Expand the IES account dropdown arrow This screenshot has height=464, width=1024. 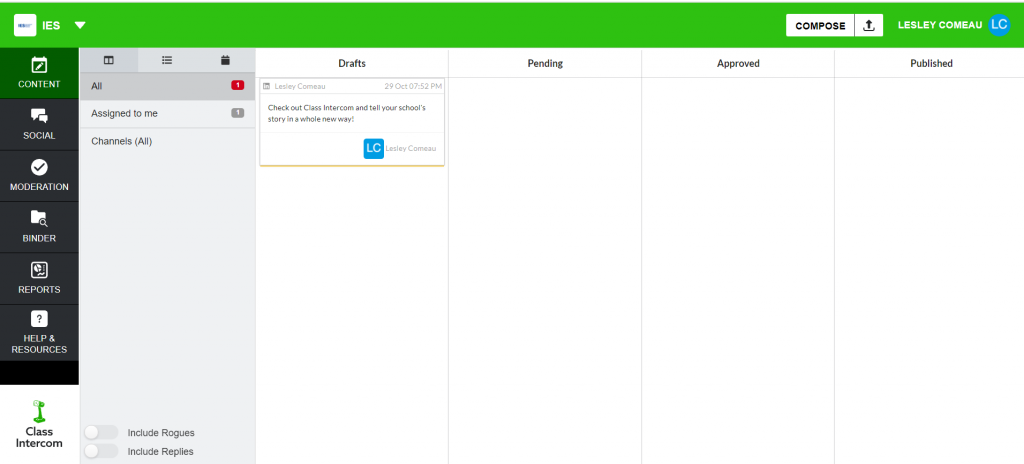80,25
